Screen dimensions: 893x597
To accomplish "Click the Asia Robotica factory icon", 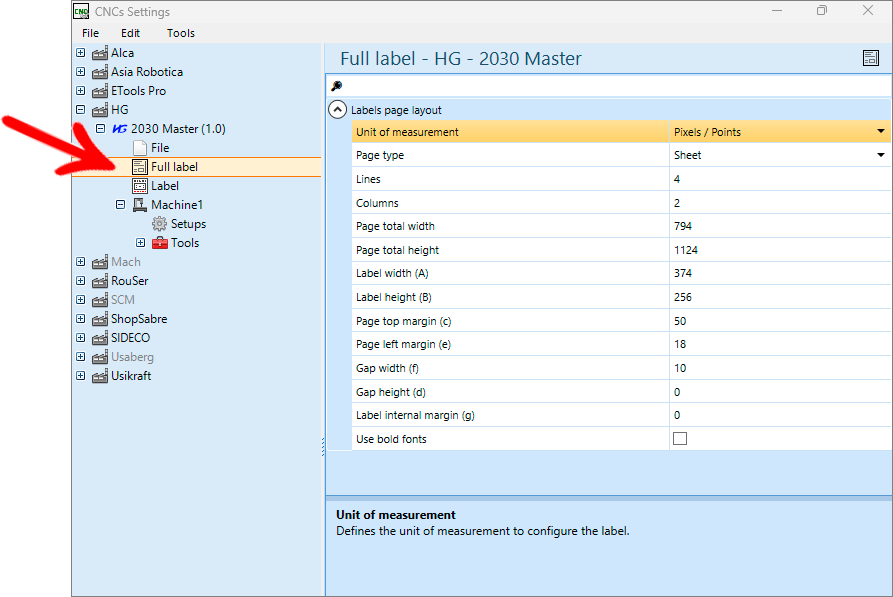I will tap(100, 72).
